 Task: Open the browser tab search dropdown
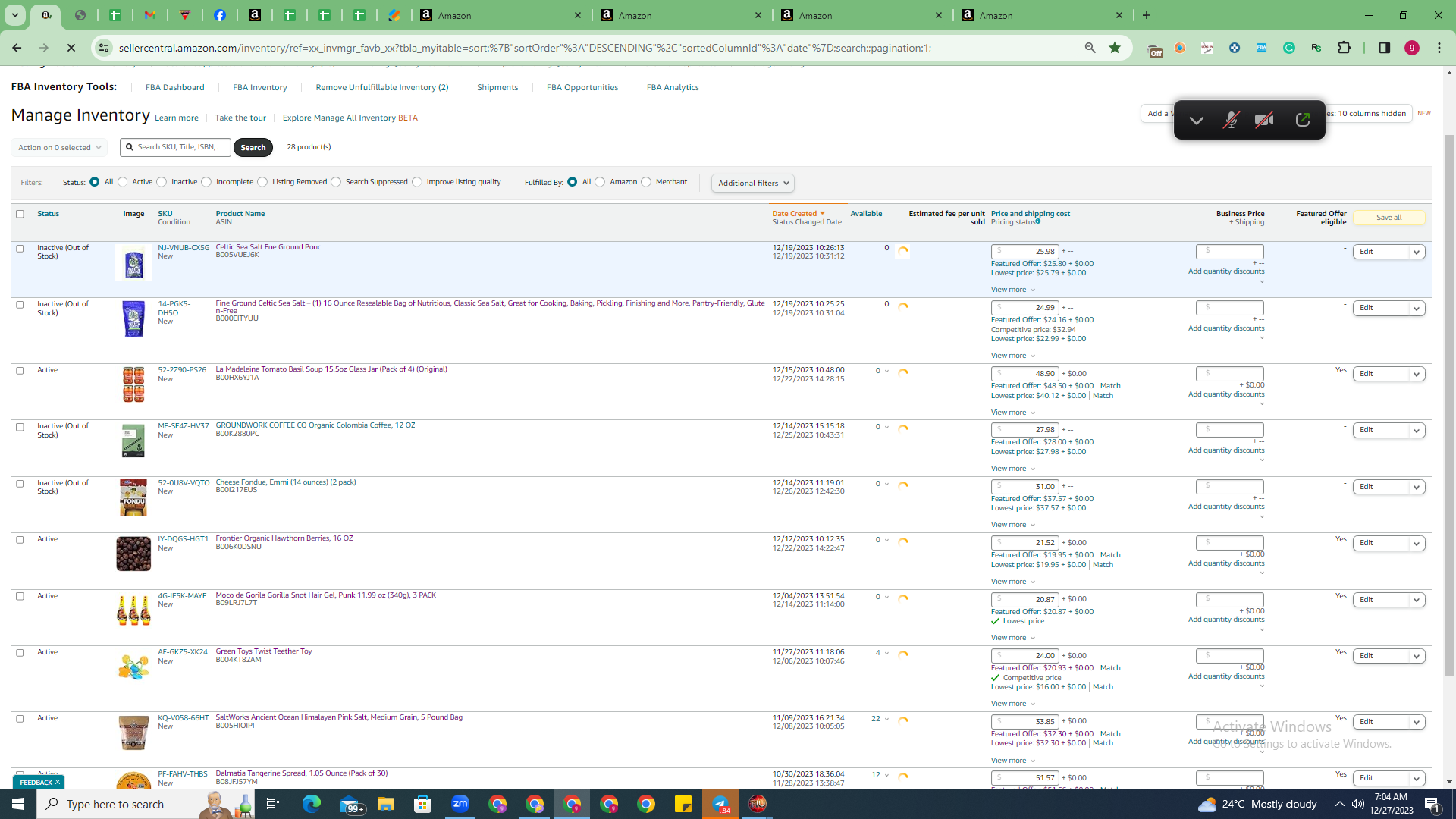(x=15, y=15)
